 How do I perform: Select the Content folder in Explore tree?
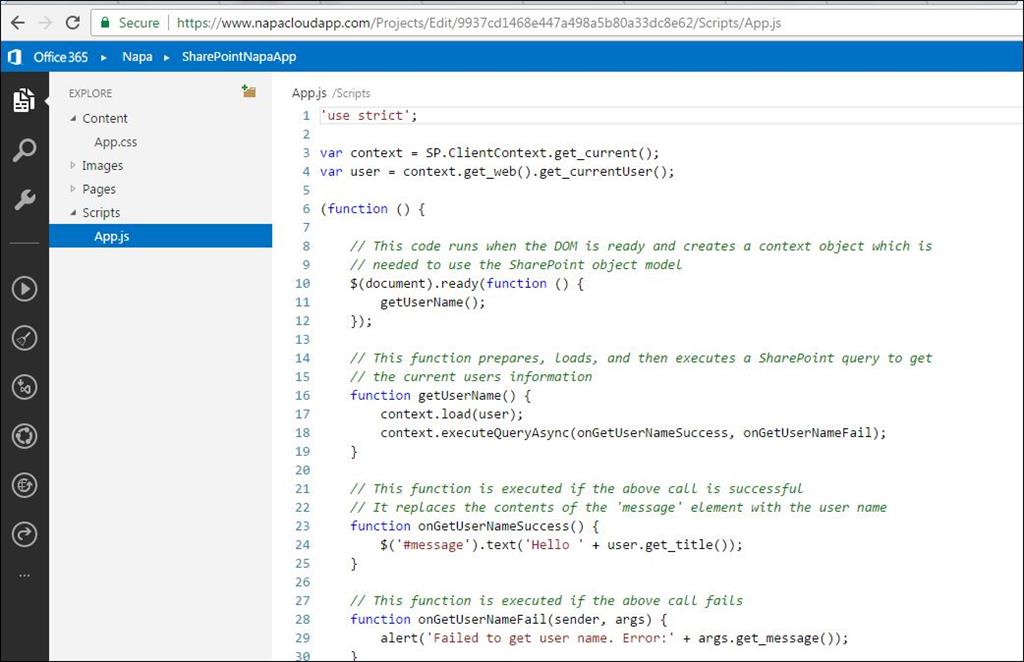click(104, 118)
